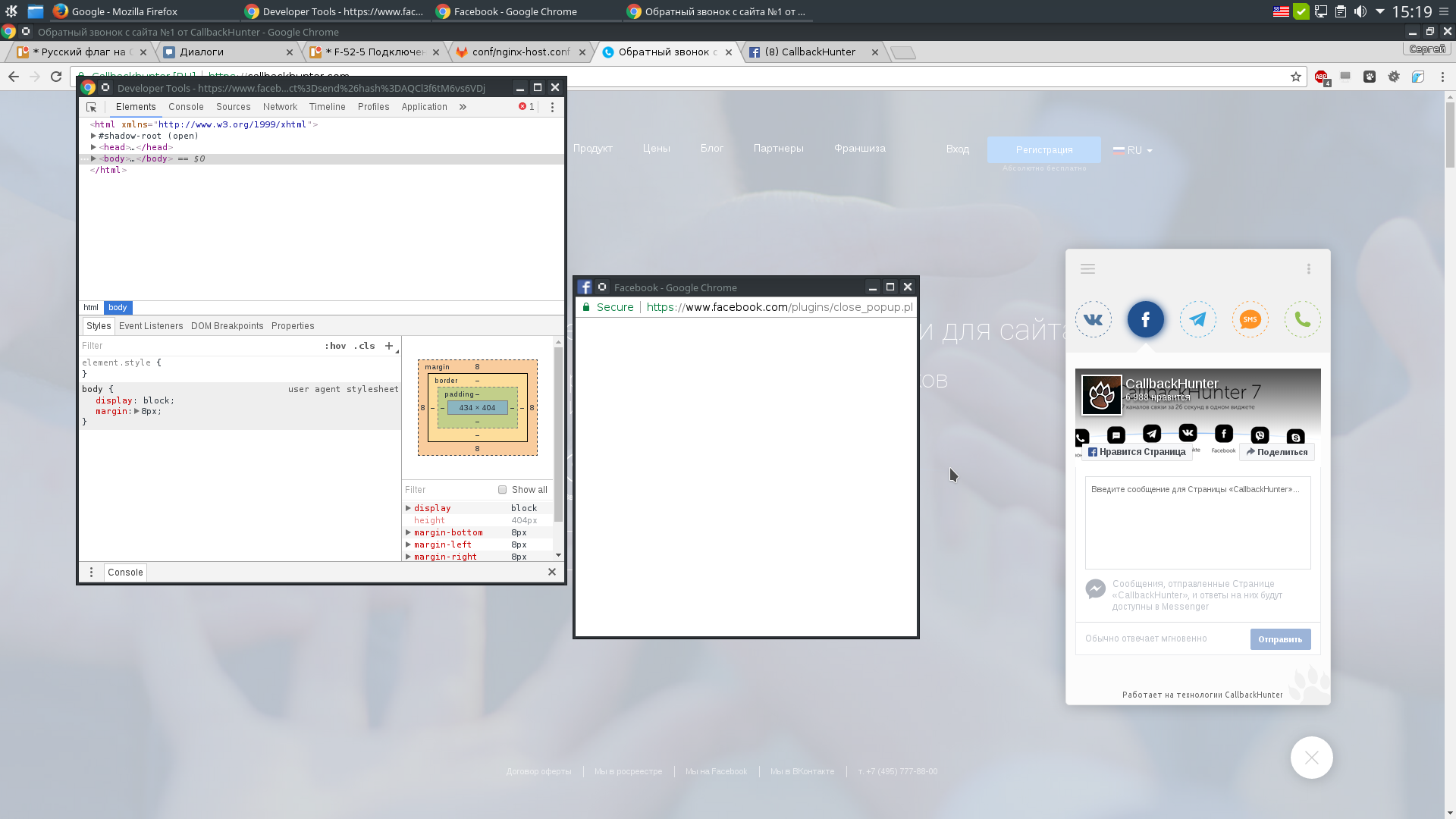Open the Вход login link
This screenshot has height=819, width=1456.
coord(957,149)
